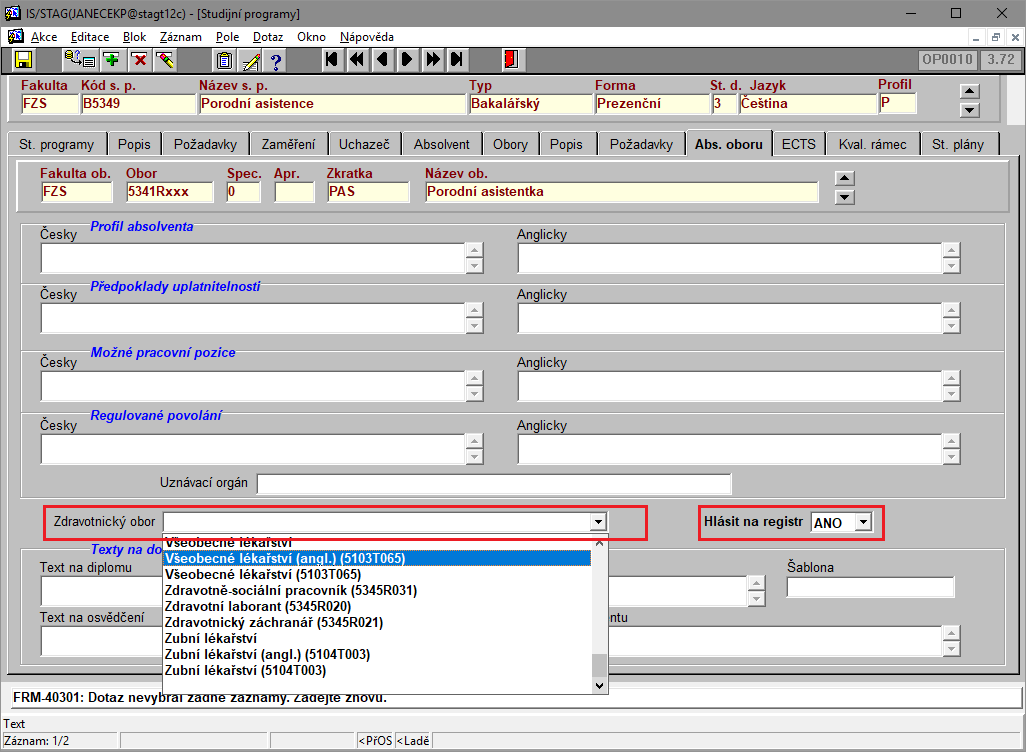
Task: Open the Pole menu
Action: coord(227,37)
